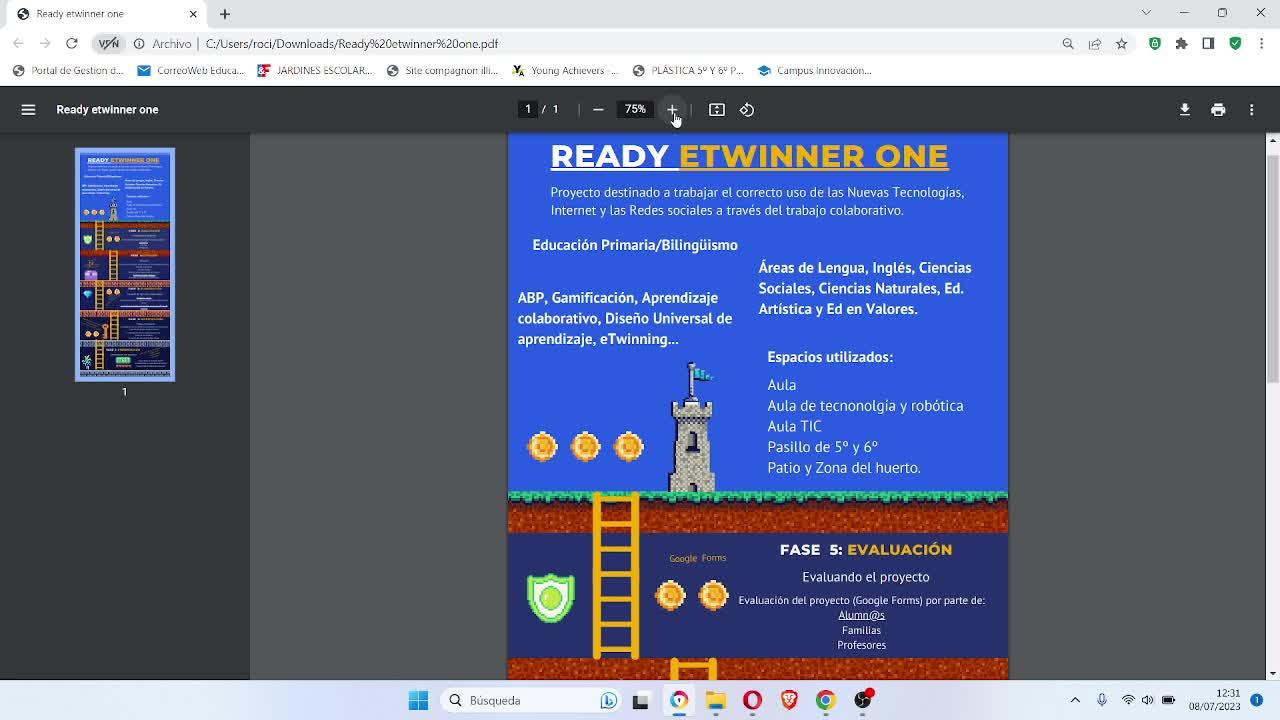Click the taskbar Búsqueda search box
The width and height of the screenshot is (1280, 720).
pos(532,700)
